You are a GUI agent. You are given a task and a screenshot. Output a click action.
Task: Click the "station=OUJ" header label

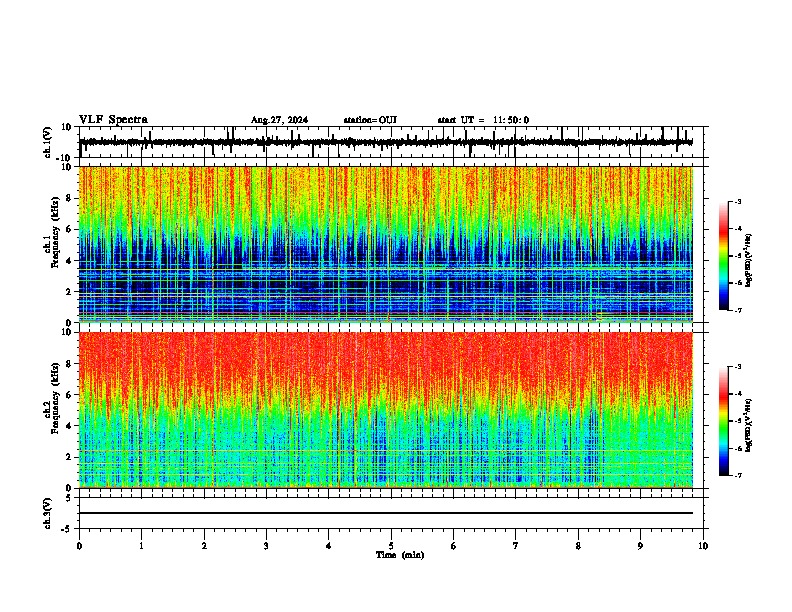pos(370,120)
